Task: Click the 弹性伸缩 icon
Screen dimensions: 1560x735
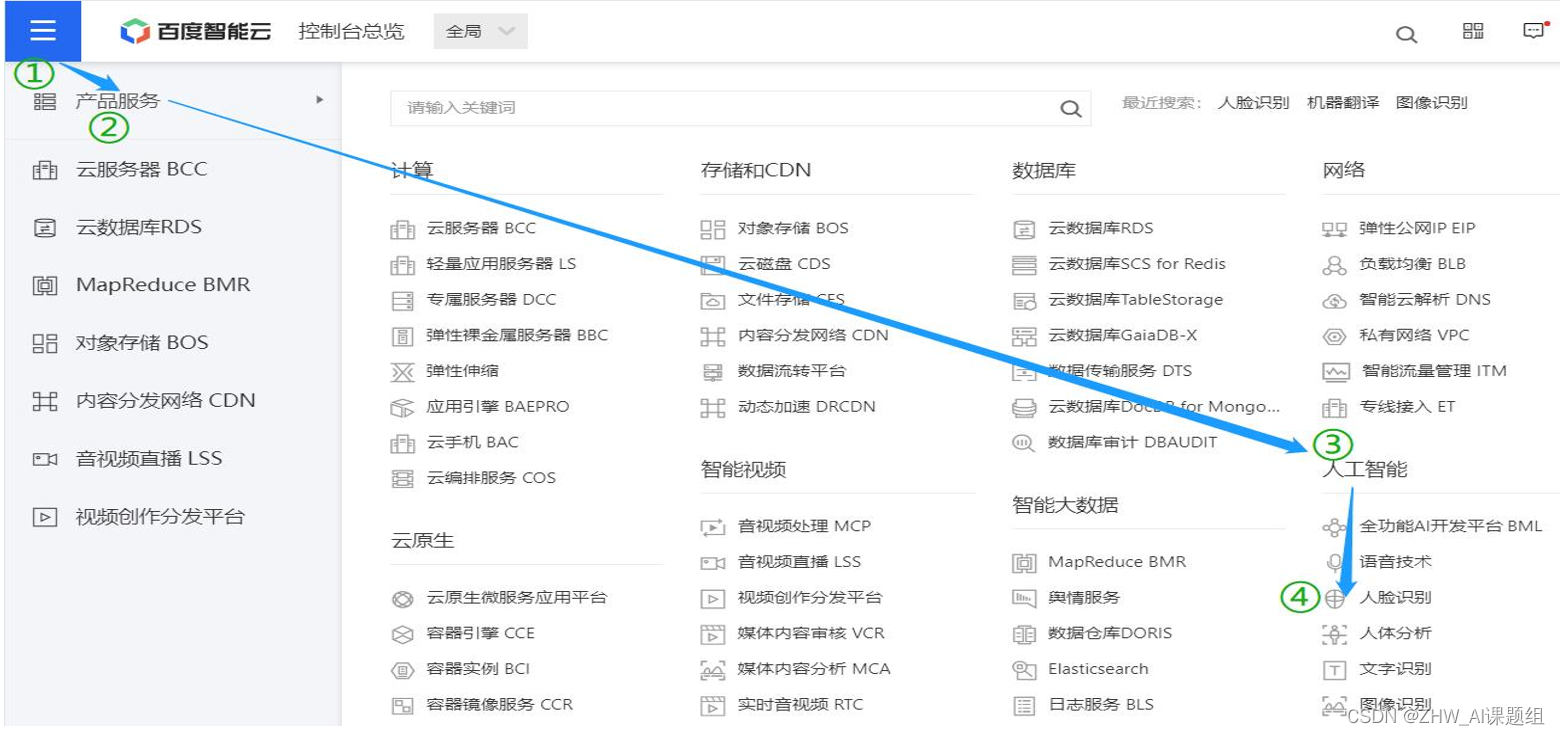Action: (x=402, y=372)
